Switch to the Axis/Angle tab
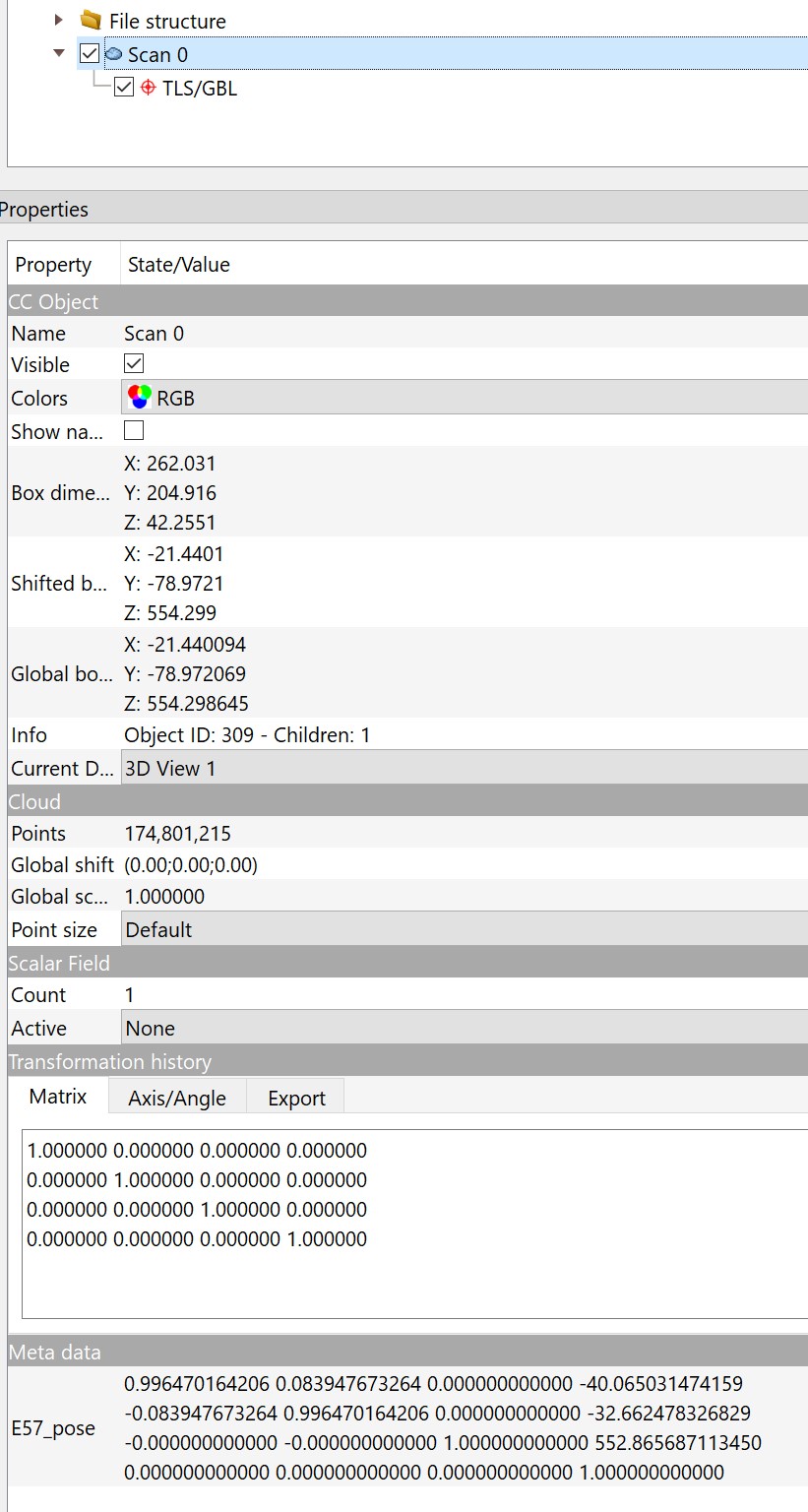The height and width of the screenshot is (1512, 808). pyautogui.click(x=176, y=1098)
